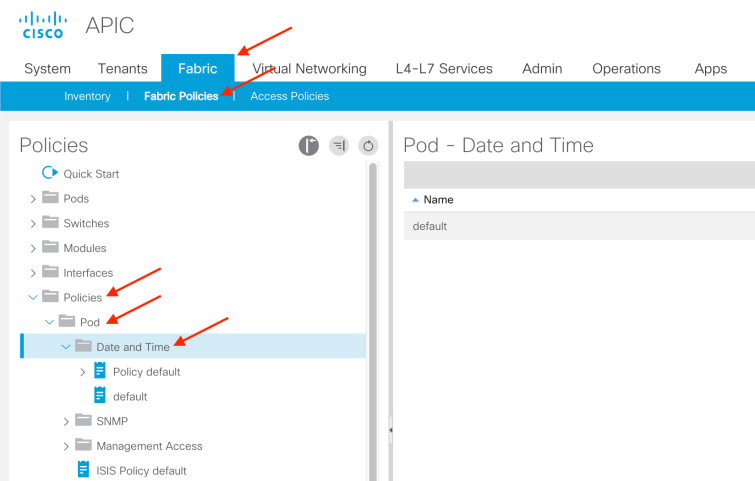Go to Access Policies submenu
The height and width of the screenshot is (481, 755).
(x=289, y=96)
